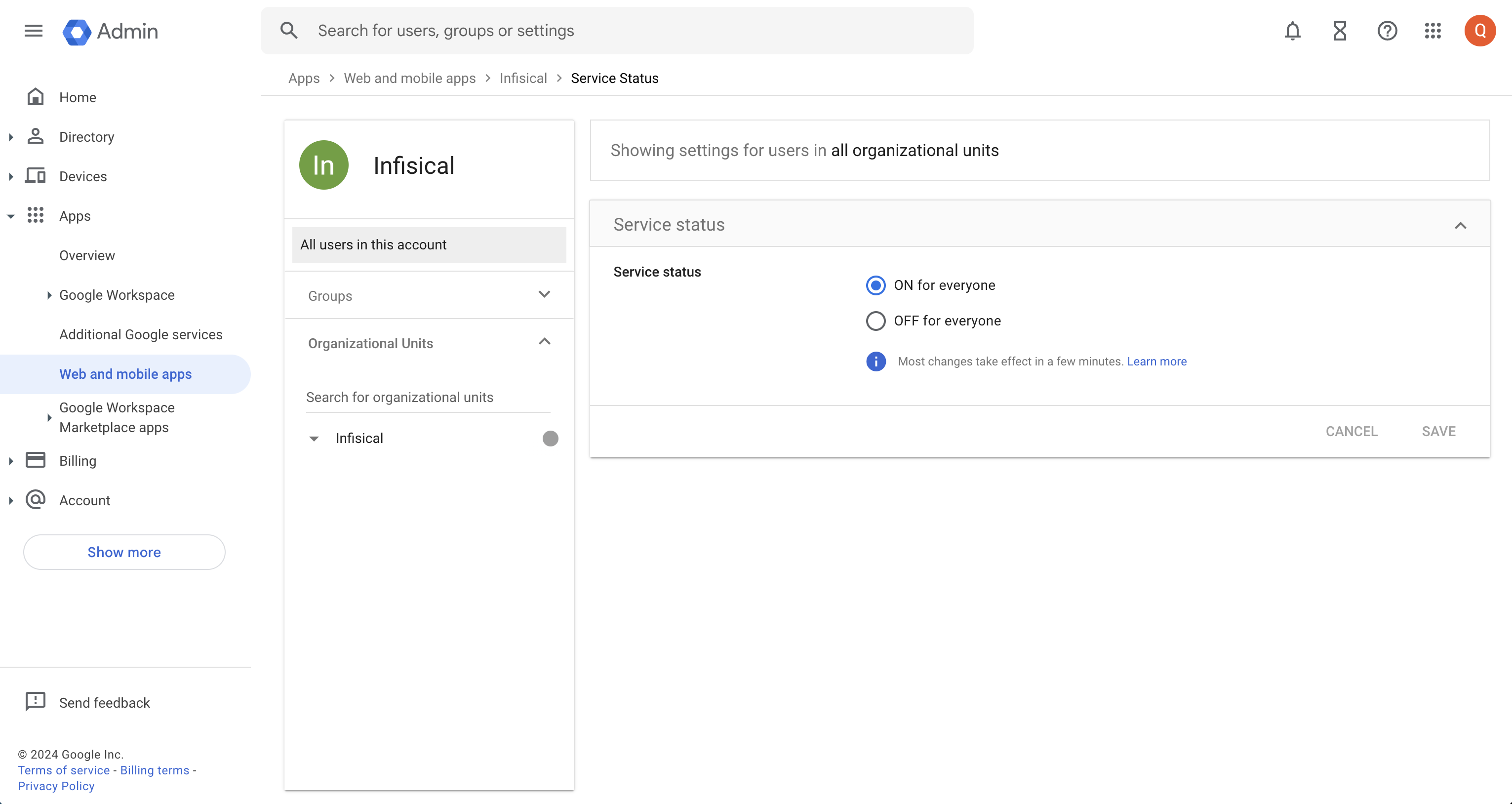The height and width of the screenshot is (804, 1512).
Task: Select ON for everyone
Action: [875, 285]
